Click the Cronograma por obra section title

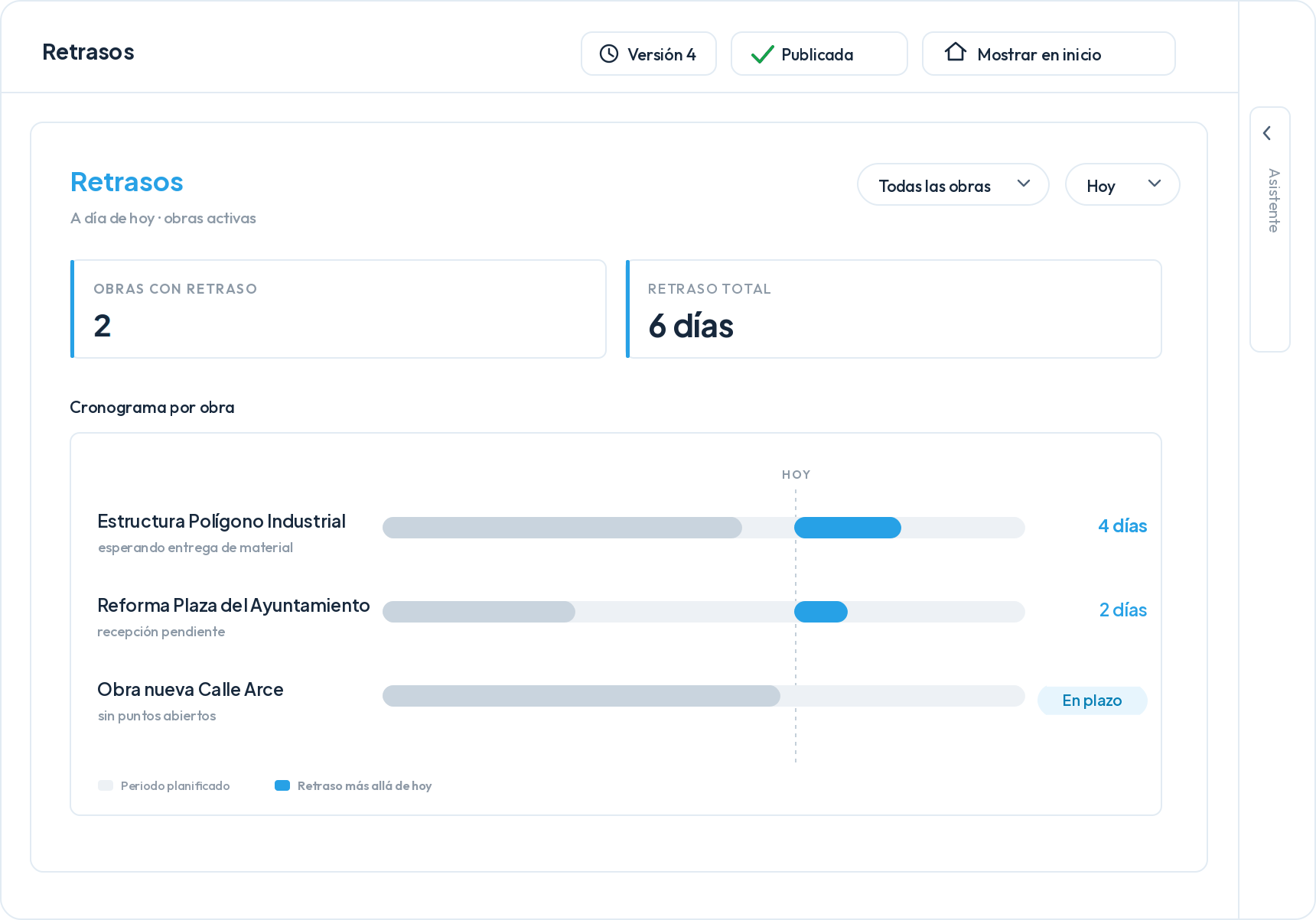coord(152,408)
